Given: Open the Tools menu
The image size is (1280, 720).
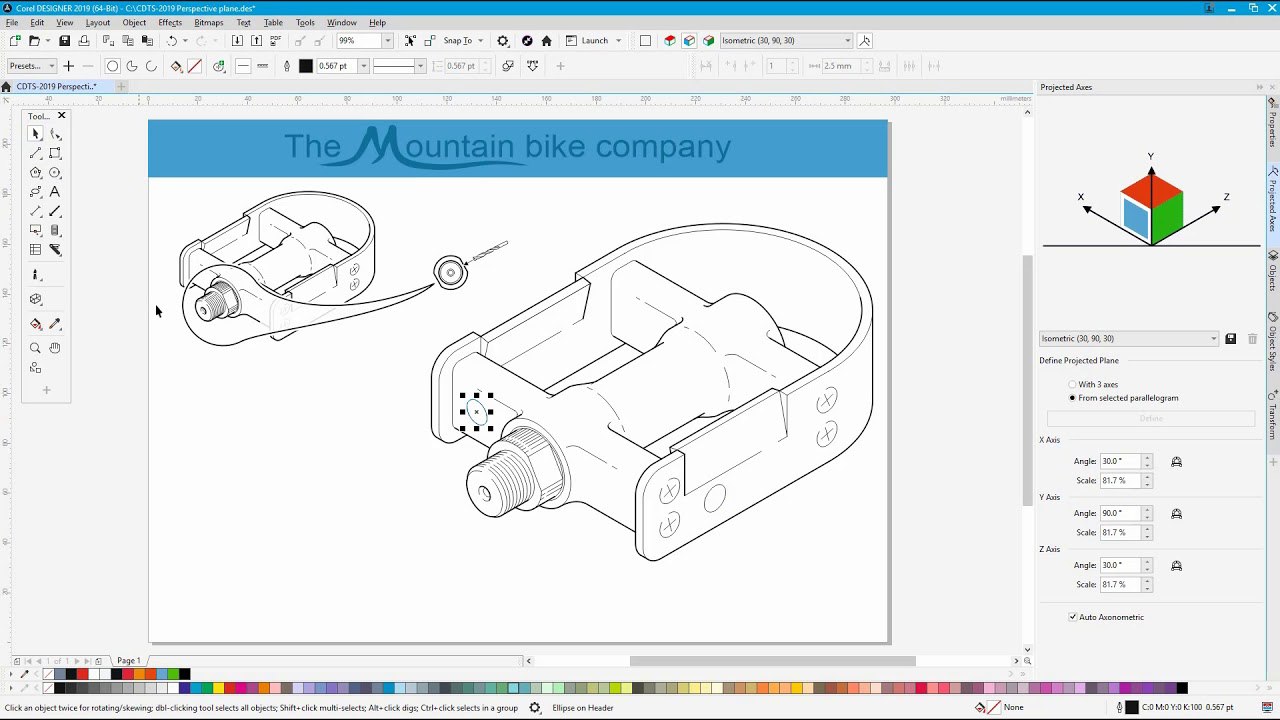Looking at the screenshot, I should click(305, 22).
